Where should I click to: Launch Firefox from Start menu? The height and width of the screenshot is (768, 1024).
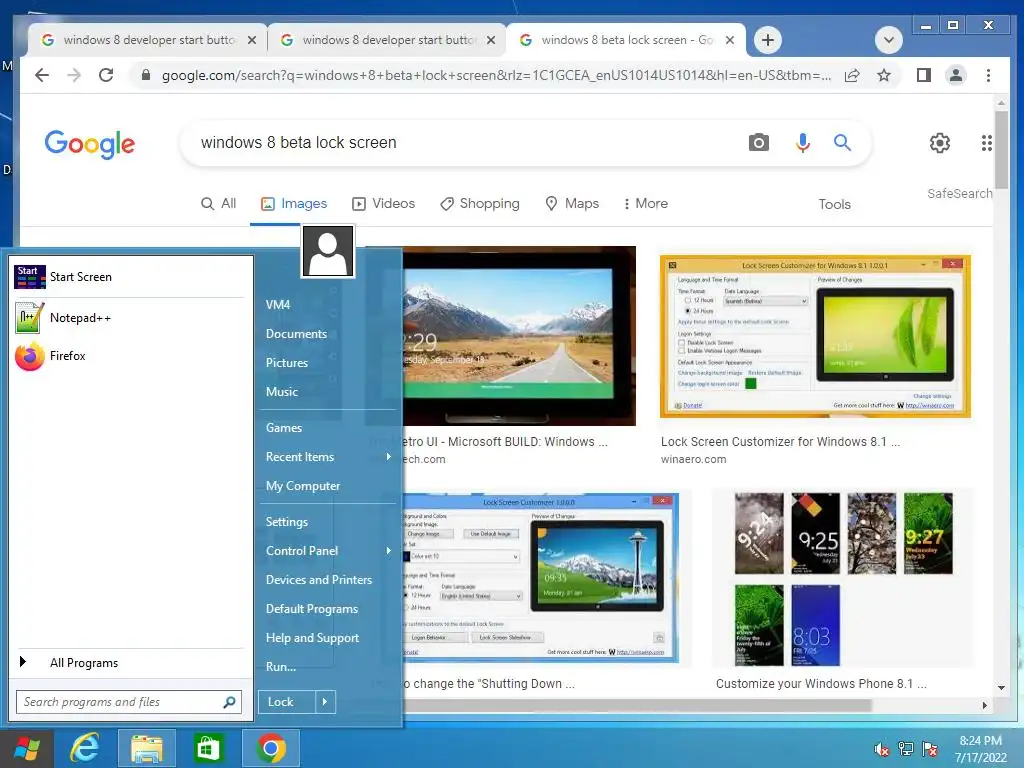[129, 356]
